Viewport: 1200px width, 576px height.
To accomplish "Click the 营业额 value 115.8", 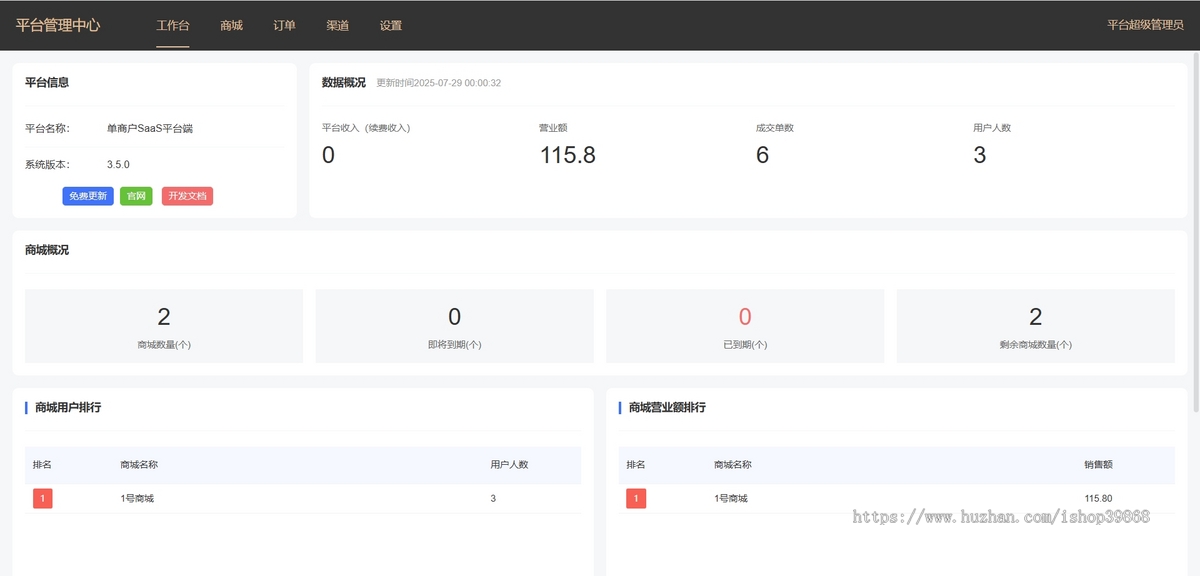I will [567, 155].
